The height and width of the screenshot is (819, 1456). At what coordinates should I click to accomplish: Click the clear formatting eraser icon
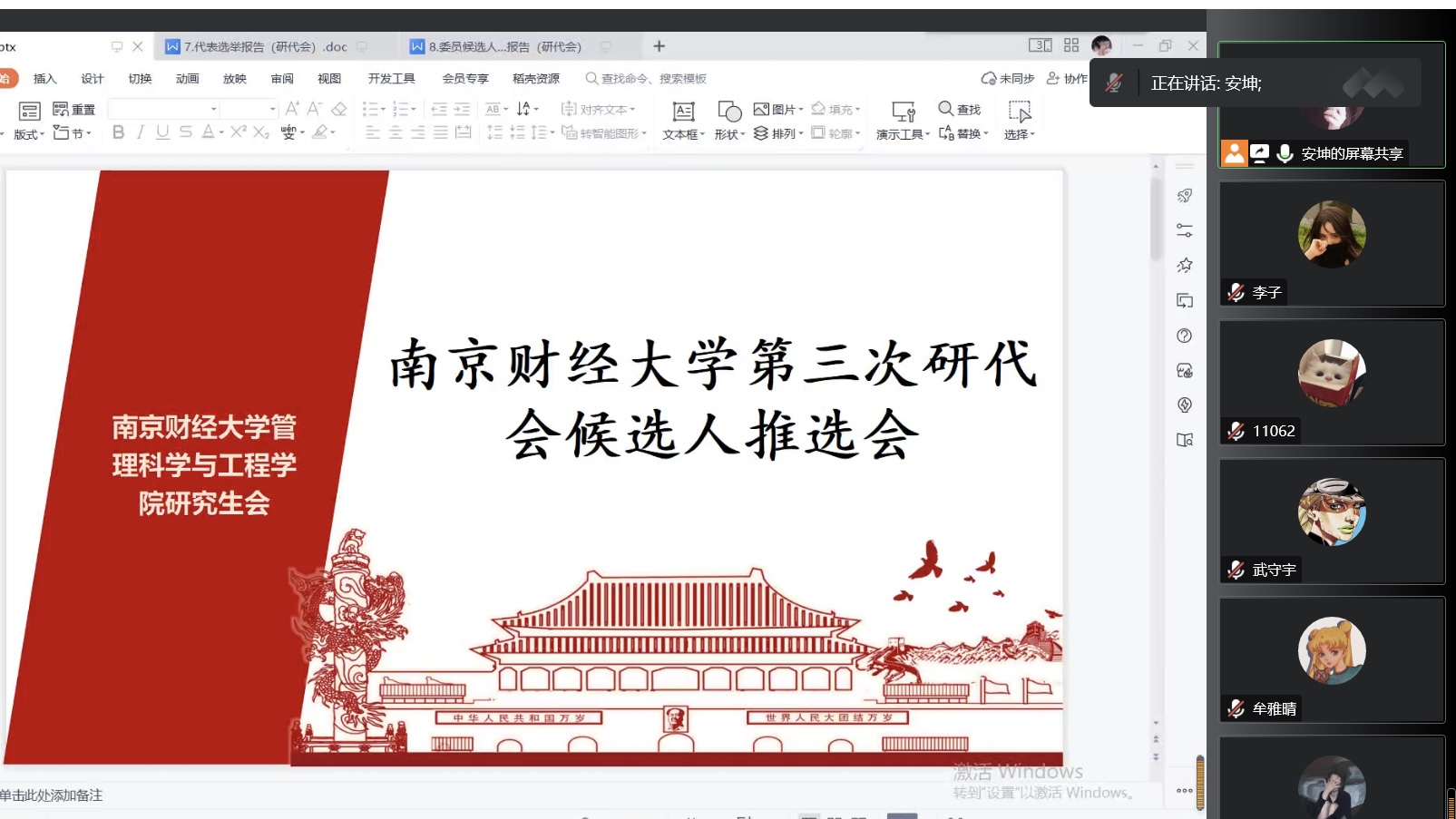338,109
